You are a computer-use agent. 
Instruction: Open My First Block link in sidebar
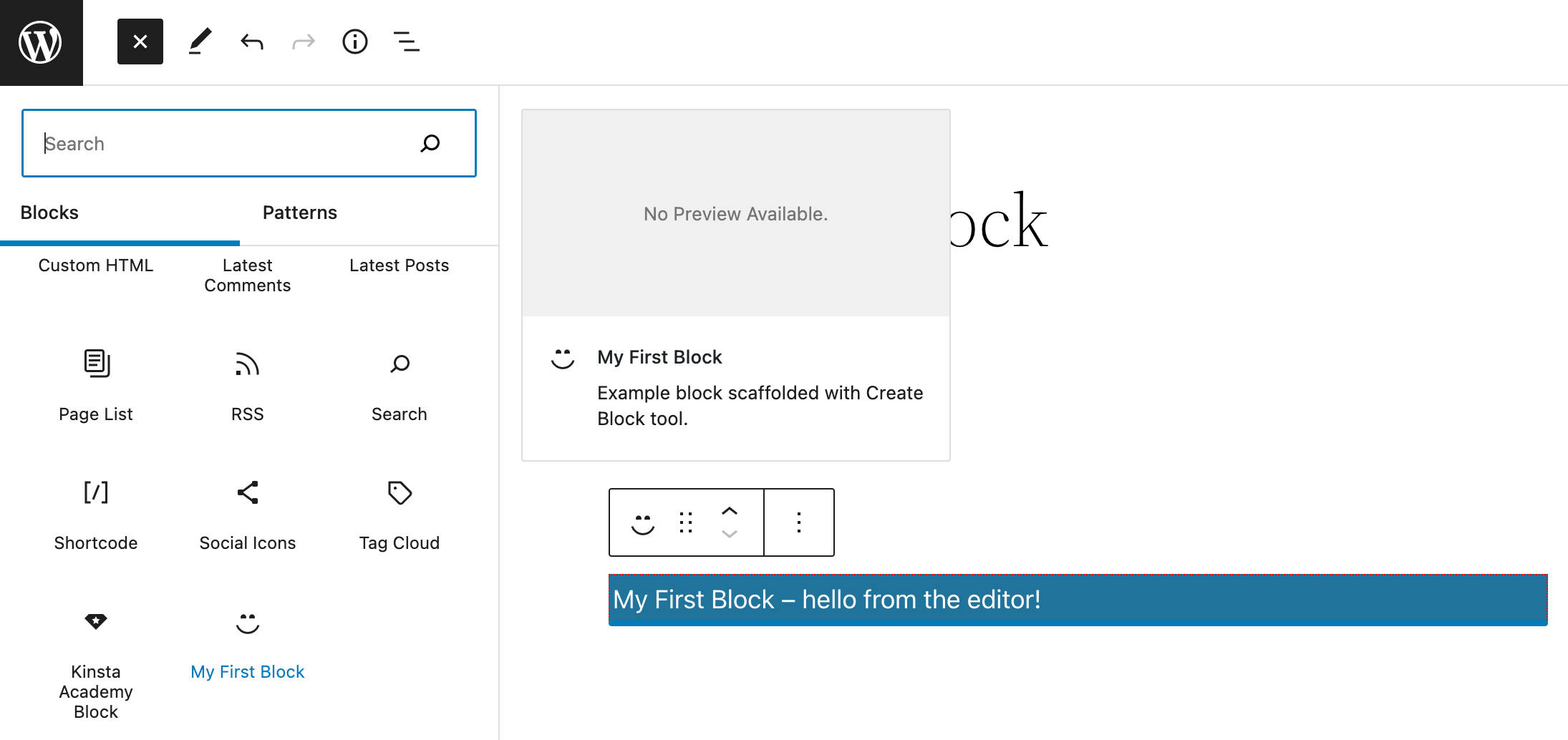pos(246,671)
